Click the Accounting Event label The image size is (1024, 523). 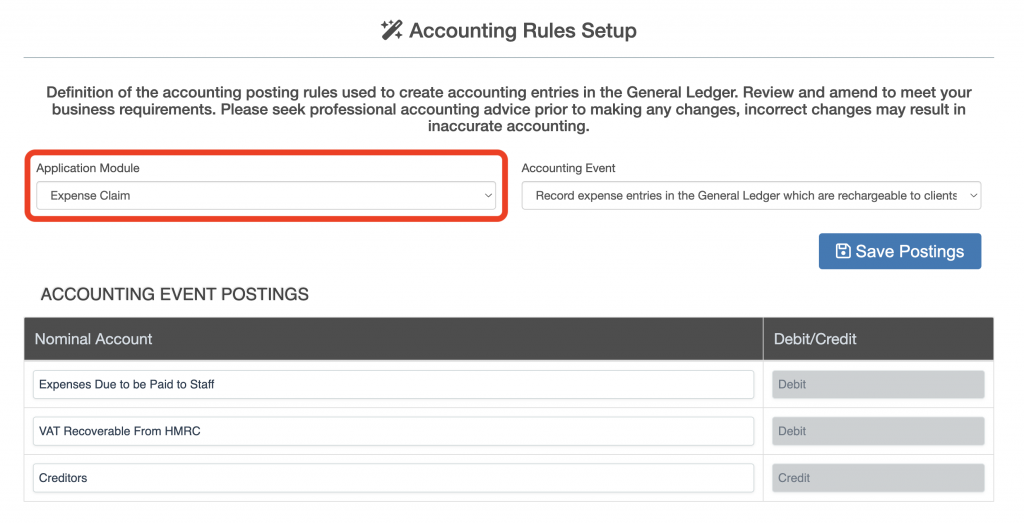pos(569,168)
